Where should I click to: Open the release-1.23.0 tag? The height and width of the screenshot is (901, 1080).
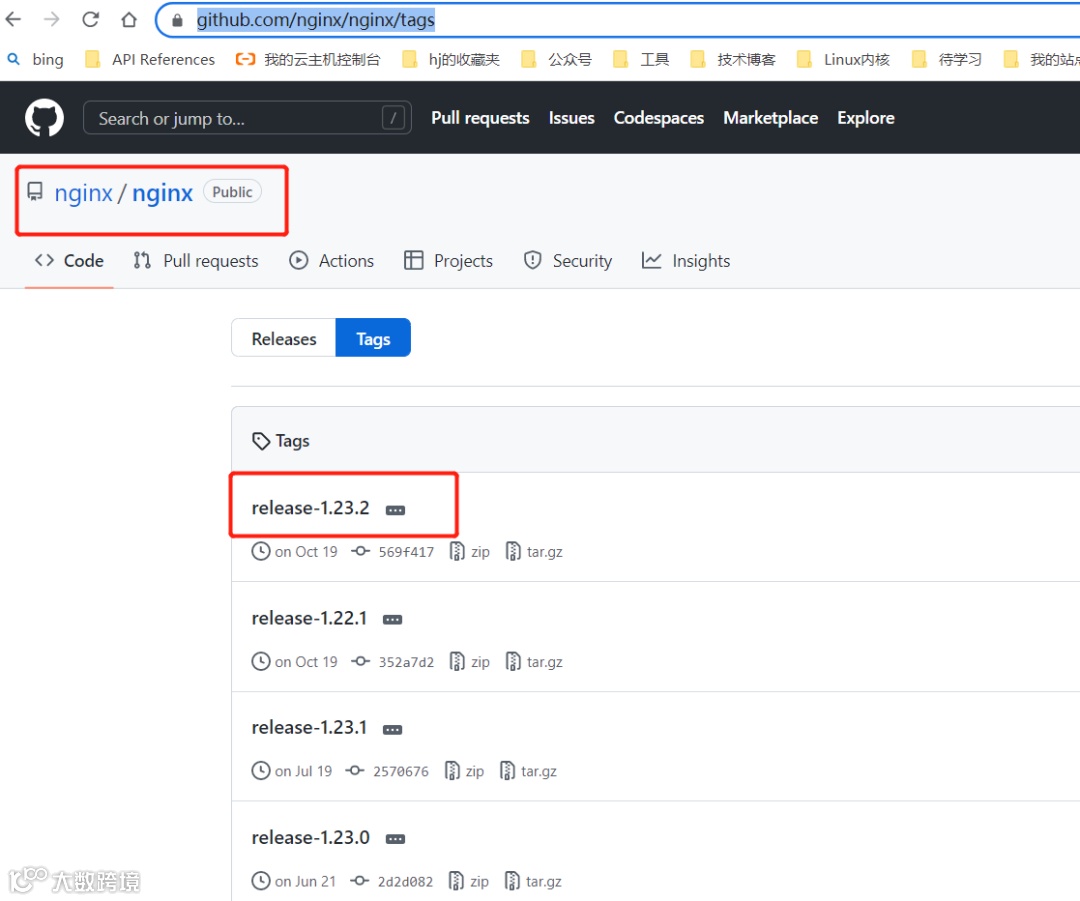click(x=311, y=838)
